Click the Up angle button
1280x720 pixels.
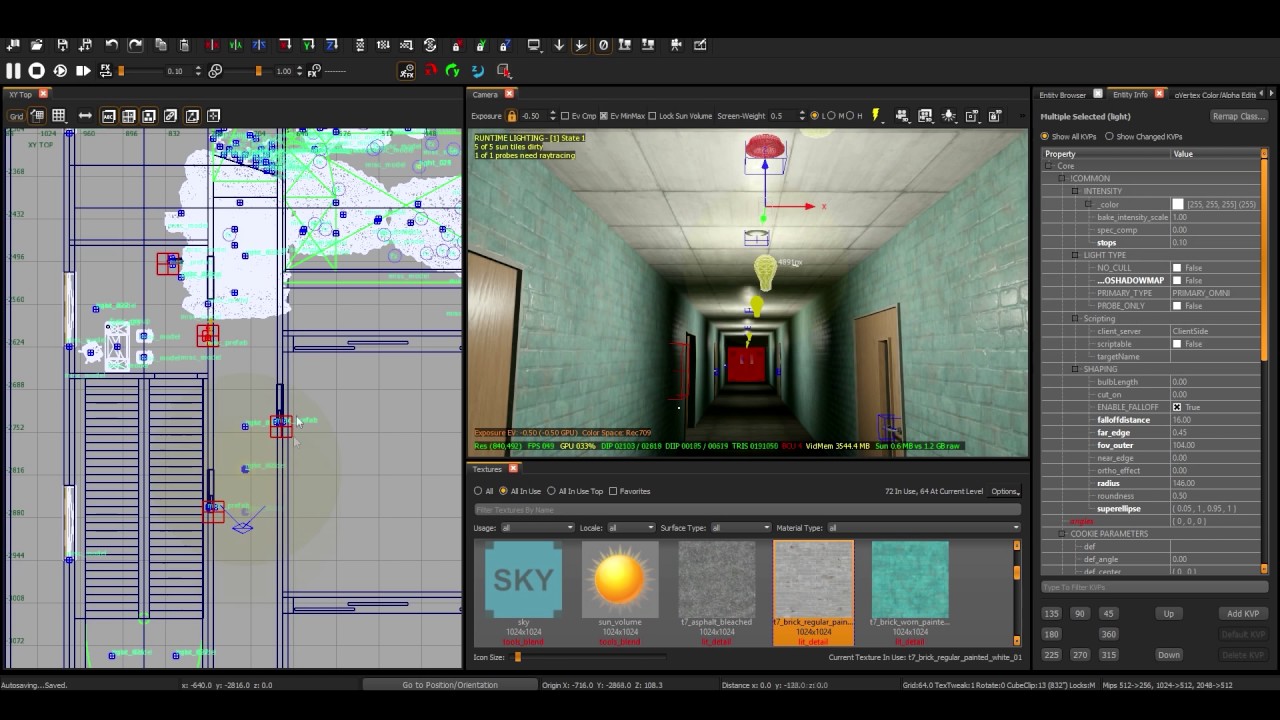(x=1168, y=614)
